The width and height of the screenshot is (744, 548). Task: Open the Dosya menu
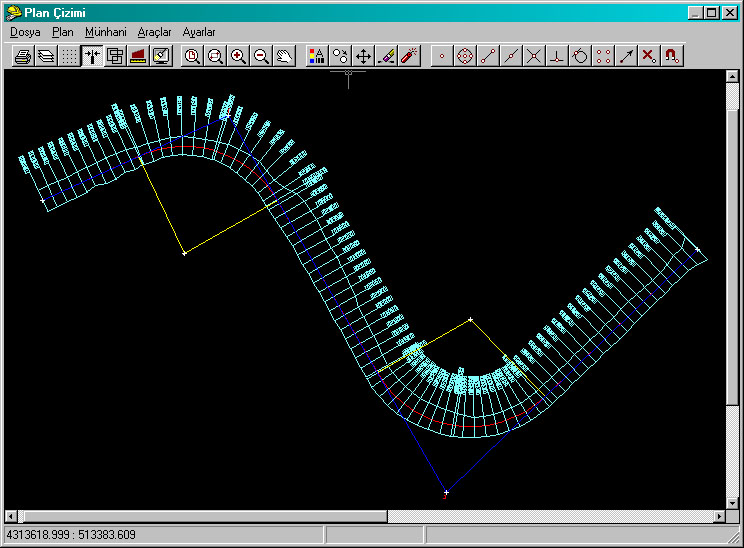click(25, 32)
